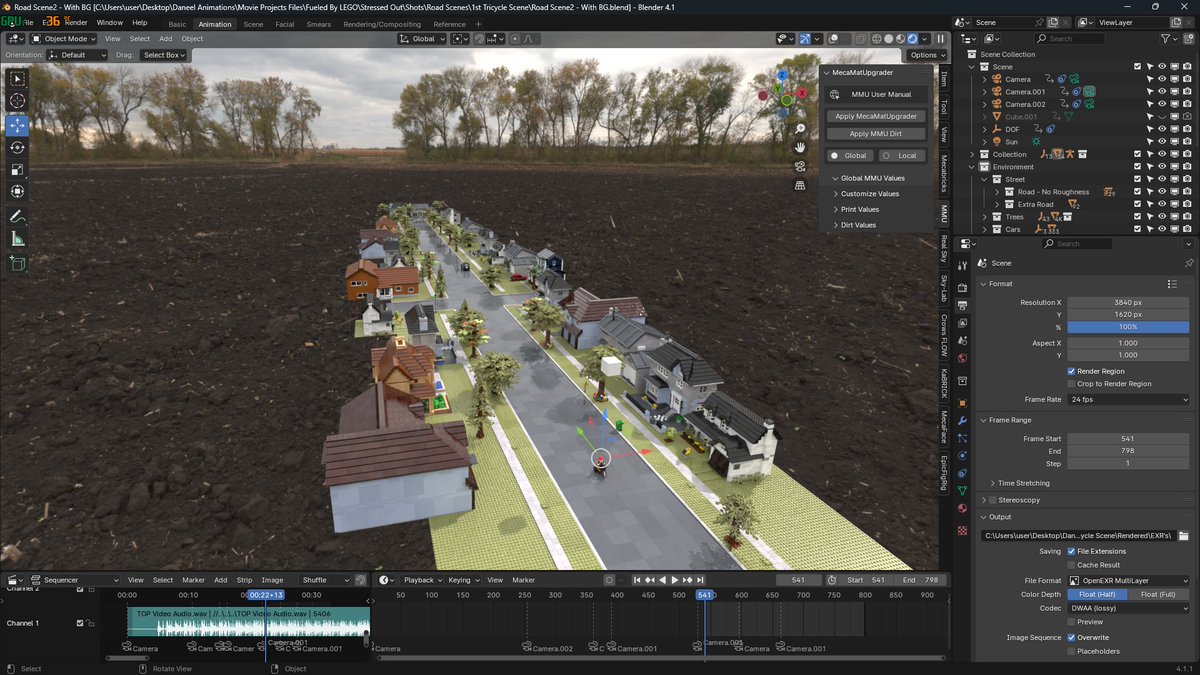Jump to the timeline start frame
The height and width of the screenshot is (675, 1200).
(x=636, y=580)
